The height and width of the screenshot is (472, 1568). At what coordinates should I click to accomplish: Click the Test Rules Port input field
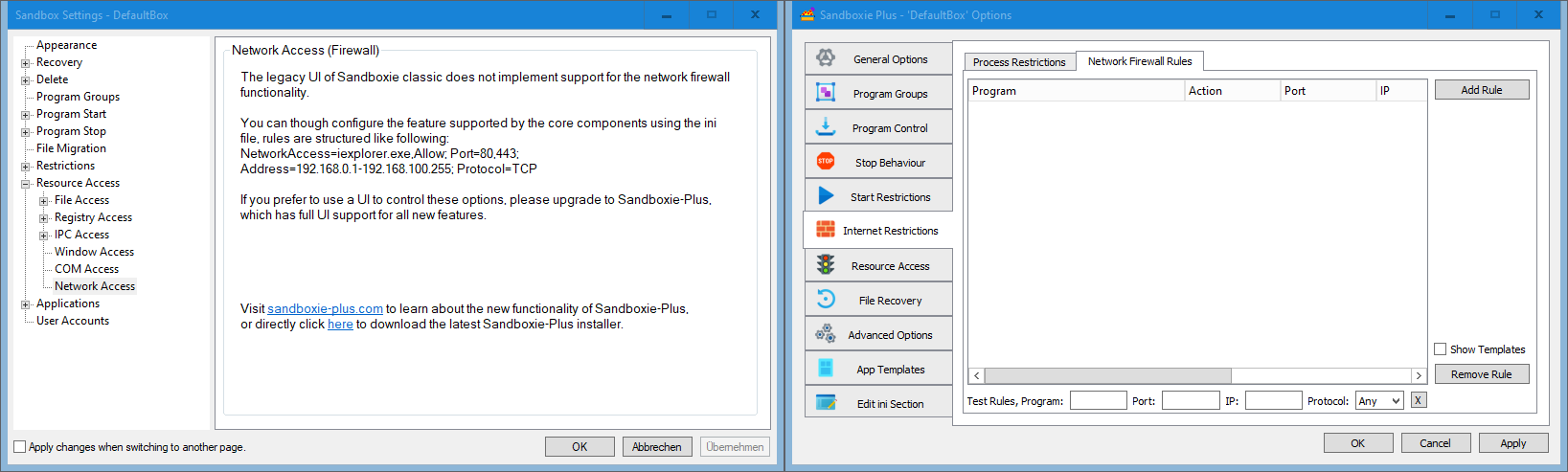pos(1190,401)
